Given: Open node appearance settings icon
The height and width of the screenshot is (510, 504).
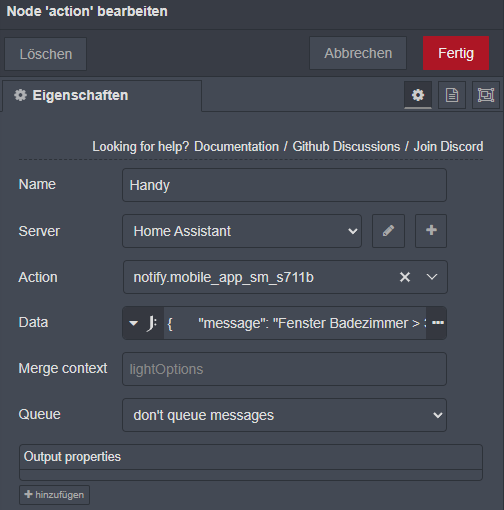Looking at the screenshot, I should click(x=486, y=95).
